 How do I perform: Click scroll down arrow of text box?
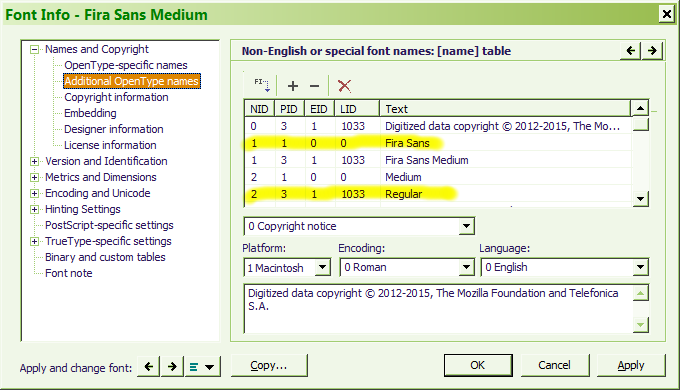[x=641, y=324]
